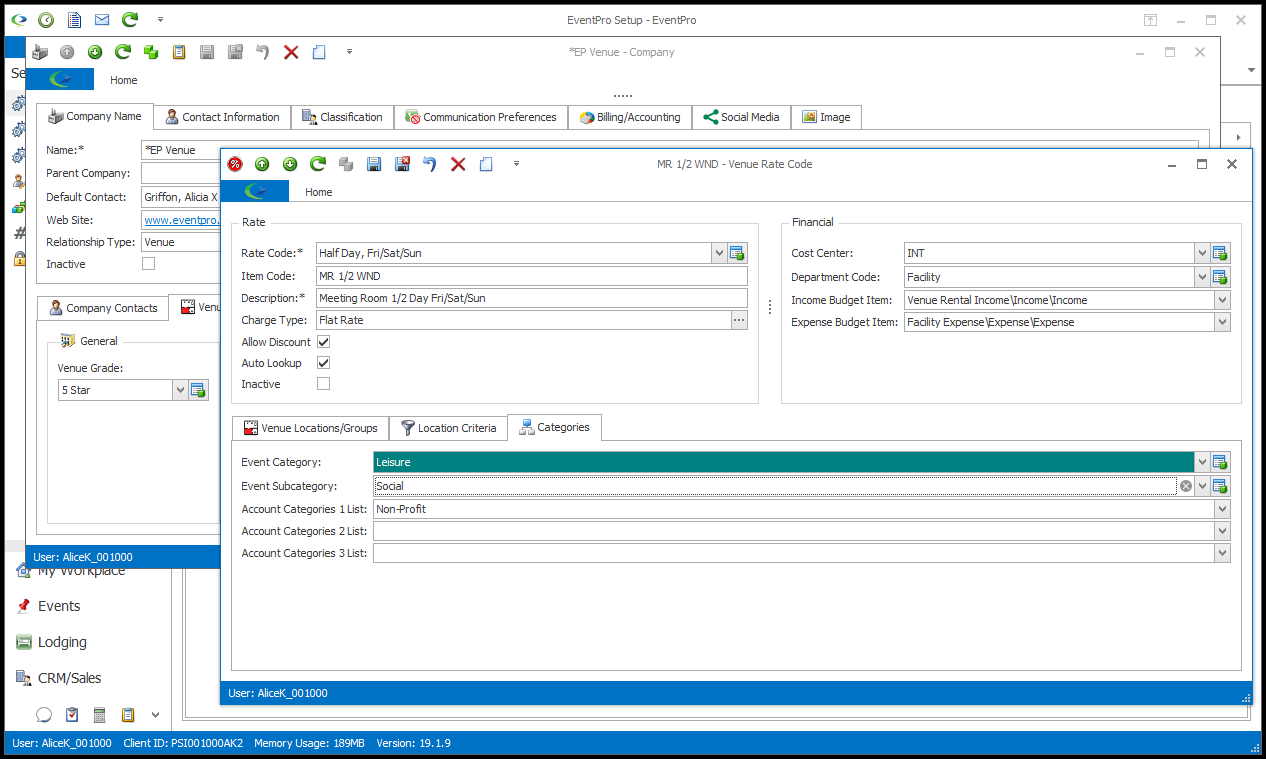Clear the Event Subcategory value
The image size is (1266, 759).
pyautogui.click(x=1186, y=486)
